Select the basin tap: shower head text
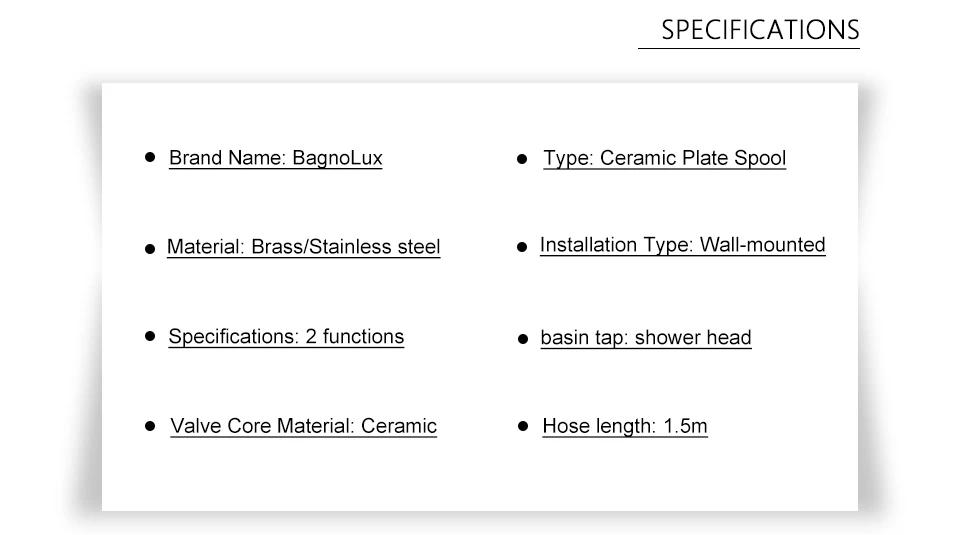 (645, 338)
